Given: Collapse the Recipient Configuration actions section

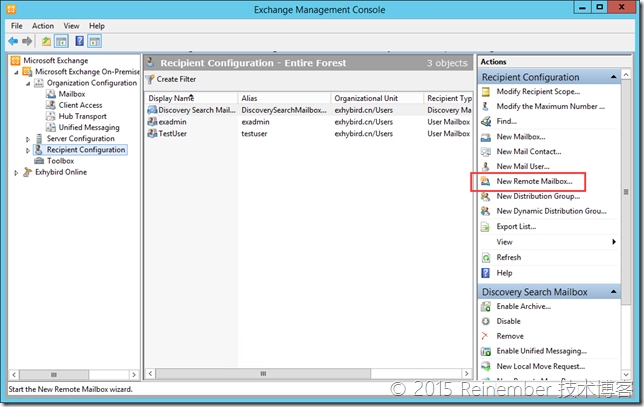Looking at the screenshot, I should tap(614, 77).
